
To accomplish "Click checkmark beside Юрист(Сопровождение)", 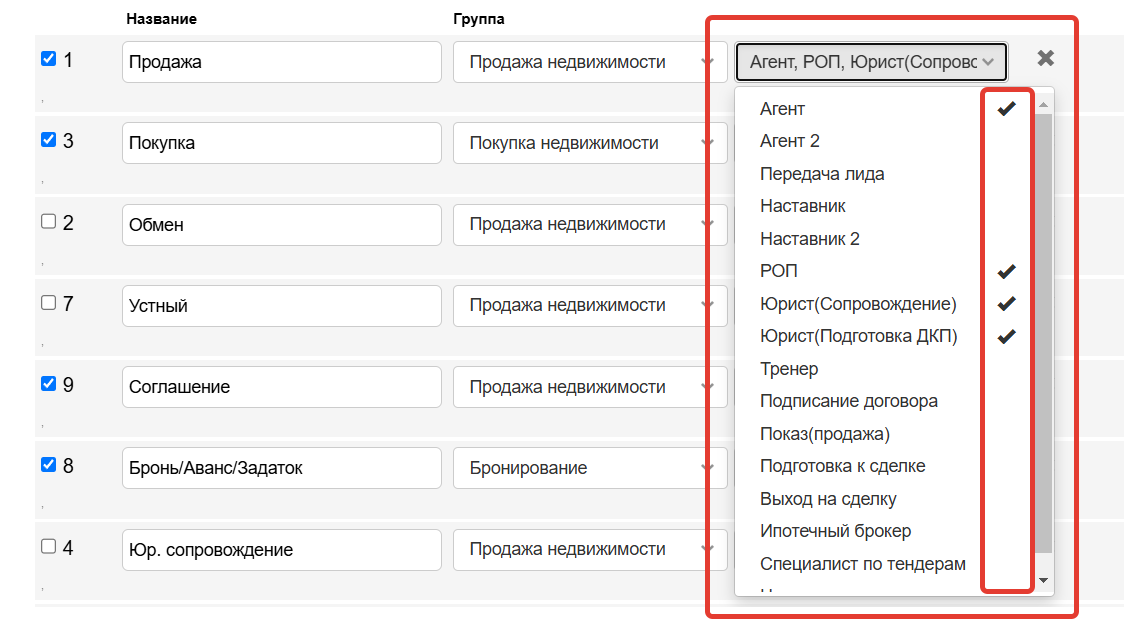I will point(1006,304).
